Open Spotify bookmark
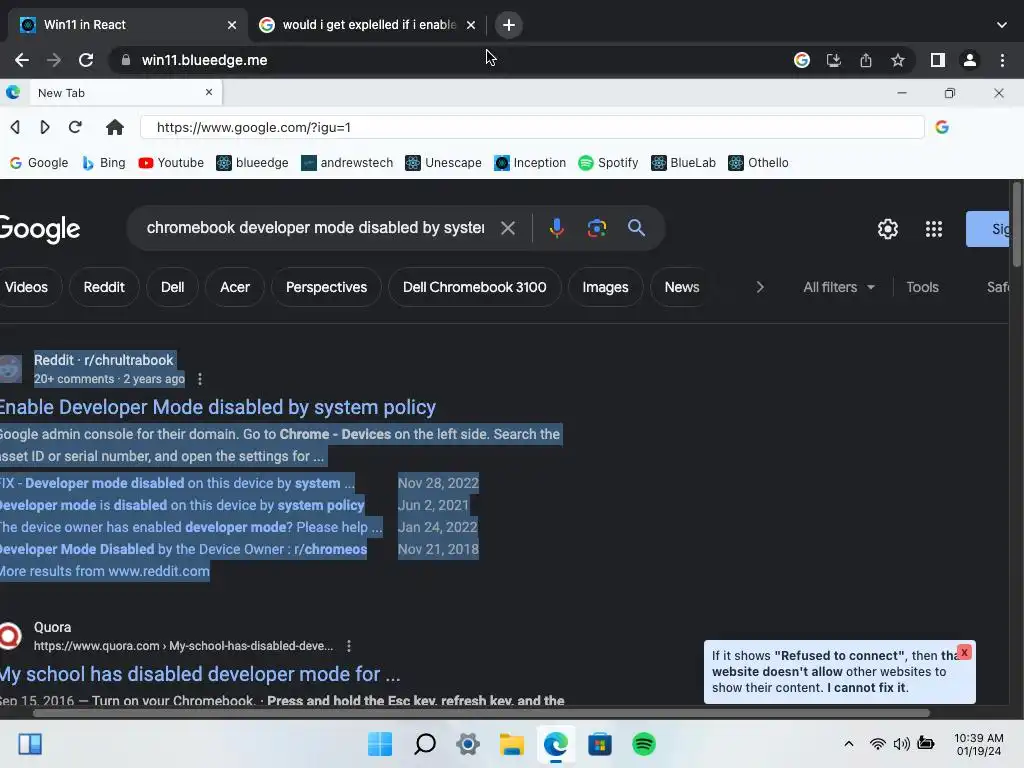The height and width of the screenshot is (768, 1024). coord(608,163)
